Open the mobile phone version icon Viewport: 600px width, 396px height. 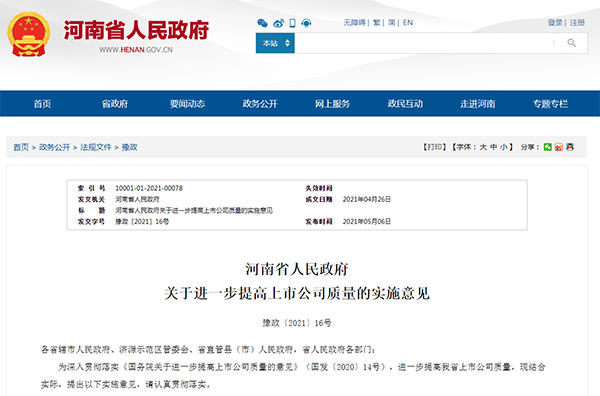[x=292, y=23]
